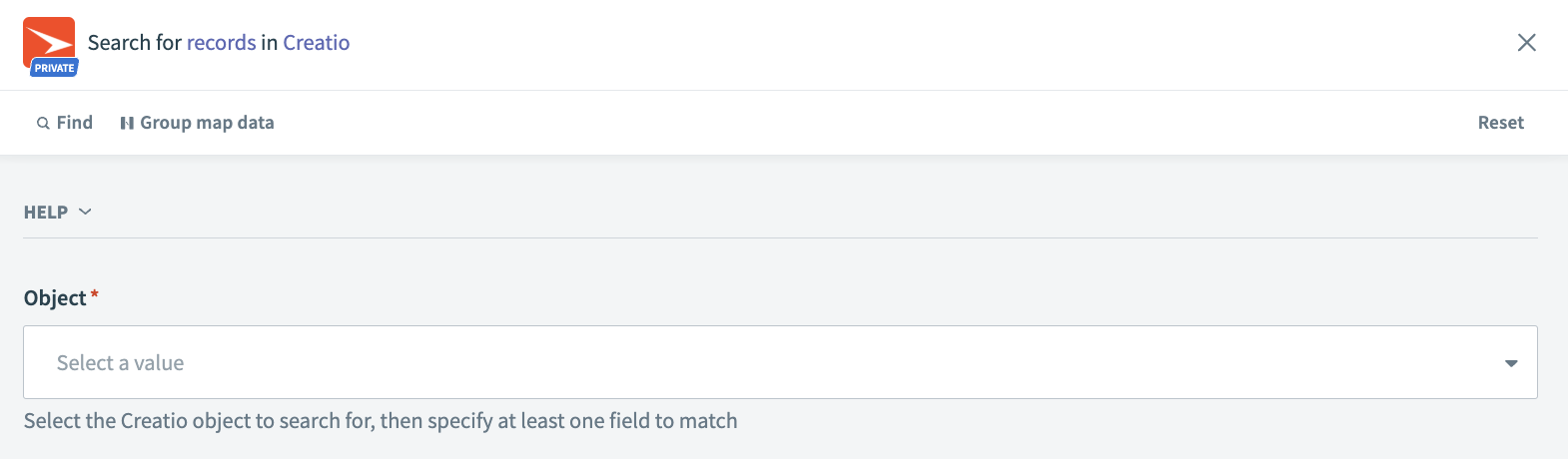Select the Group map data option
Screen dimensions: 1568x459
[x=207, y=123]
